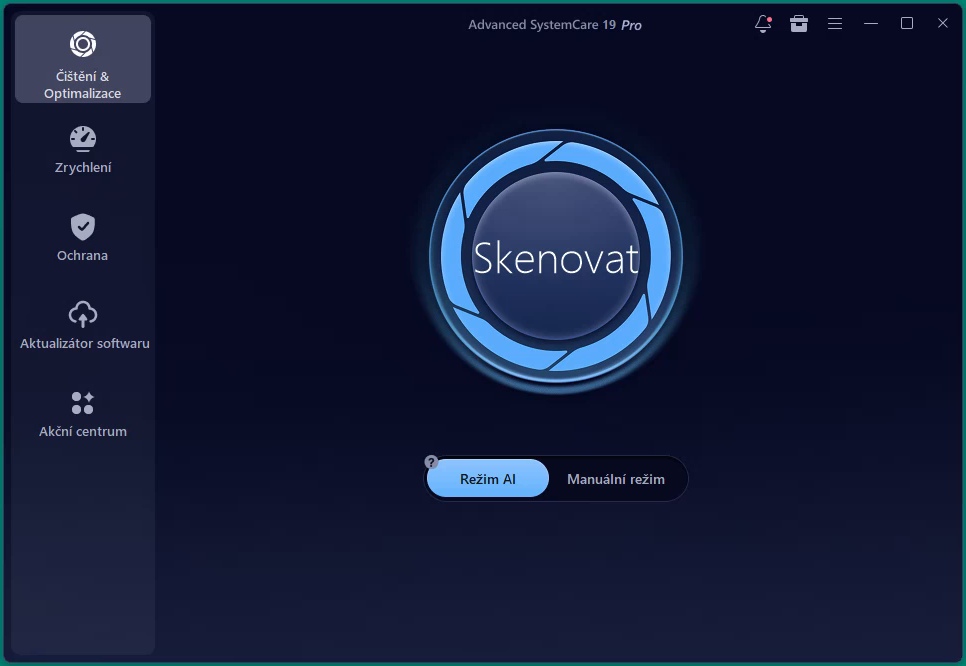The height and width of the screenshot is (666, 966).
Task: Switch scan mode to Režim AI
Action: [x=488, y=479]
